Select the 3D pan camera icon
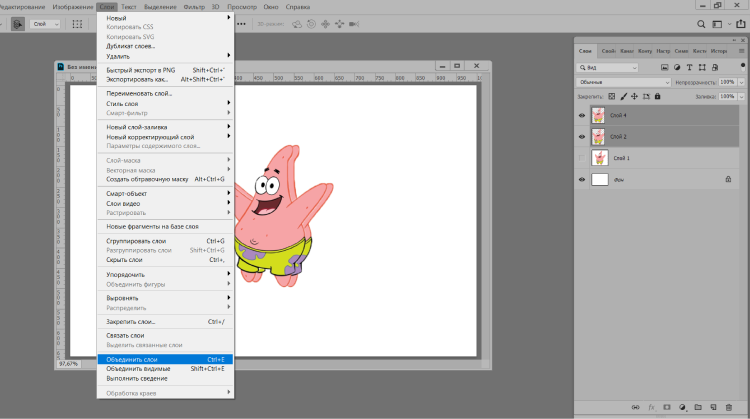750x419 pixels. pos(325,24)
